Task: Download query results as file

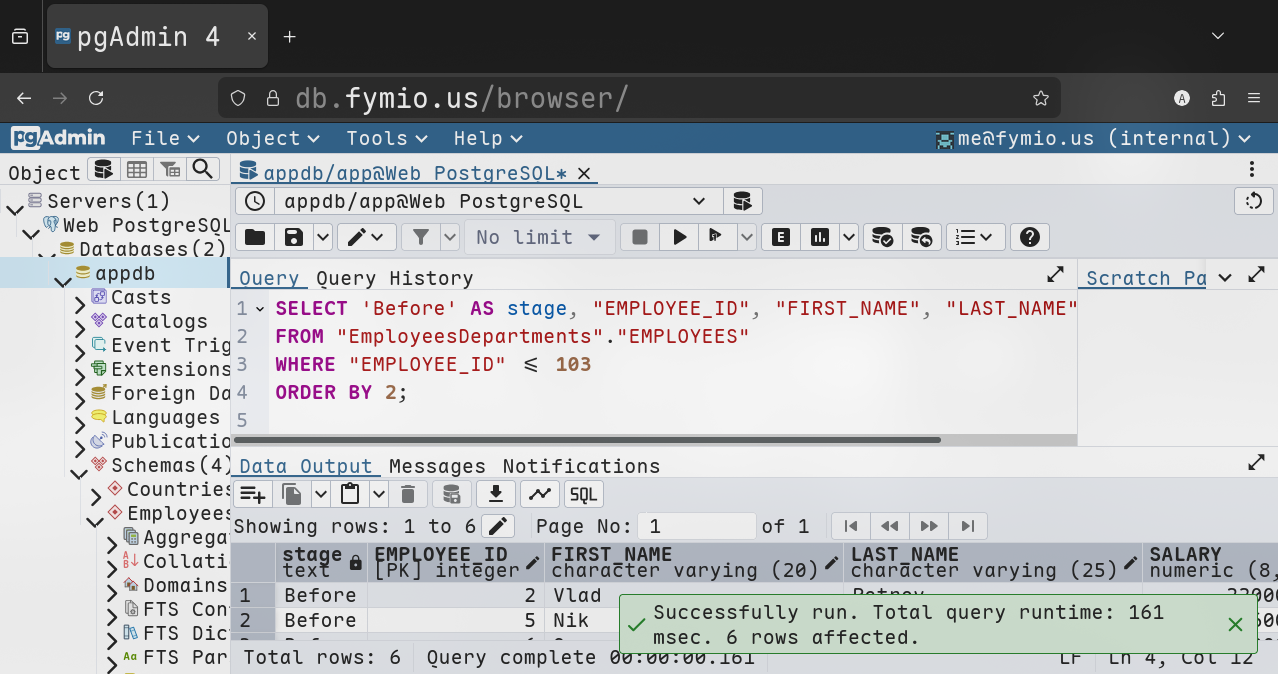Action: [x=496, y=494]
